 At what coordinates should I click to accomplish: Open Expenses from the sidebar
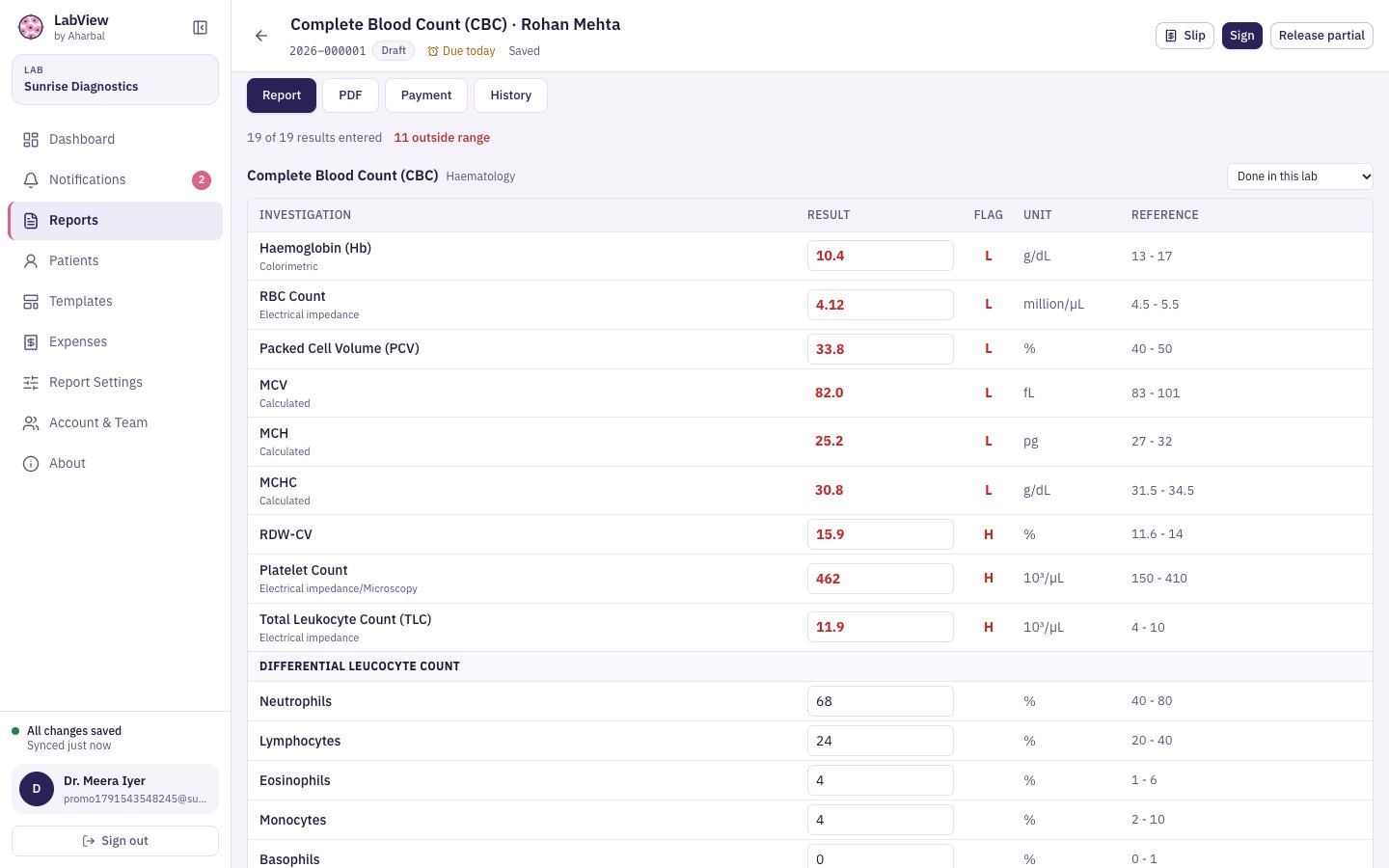(x=115, y=342)
